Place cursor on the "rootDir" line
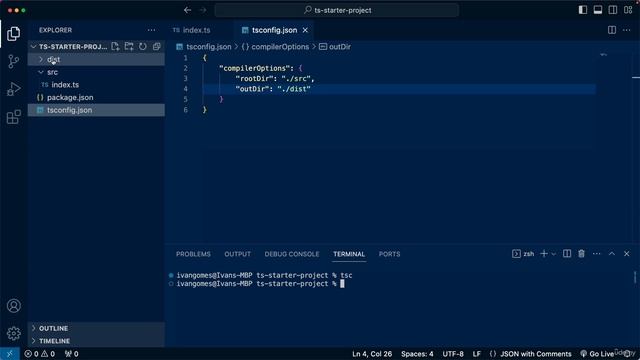 [x=275, y=79]
